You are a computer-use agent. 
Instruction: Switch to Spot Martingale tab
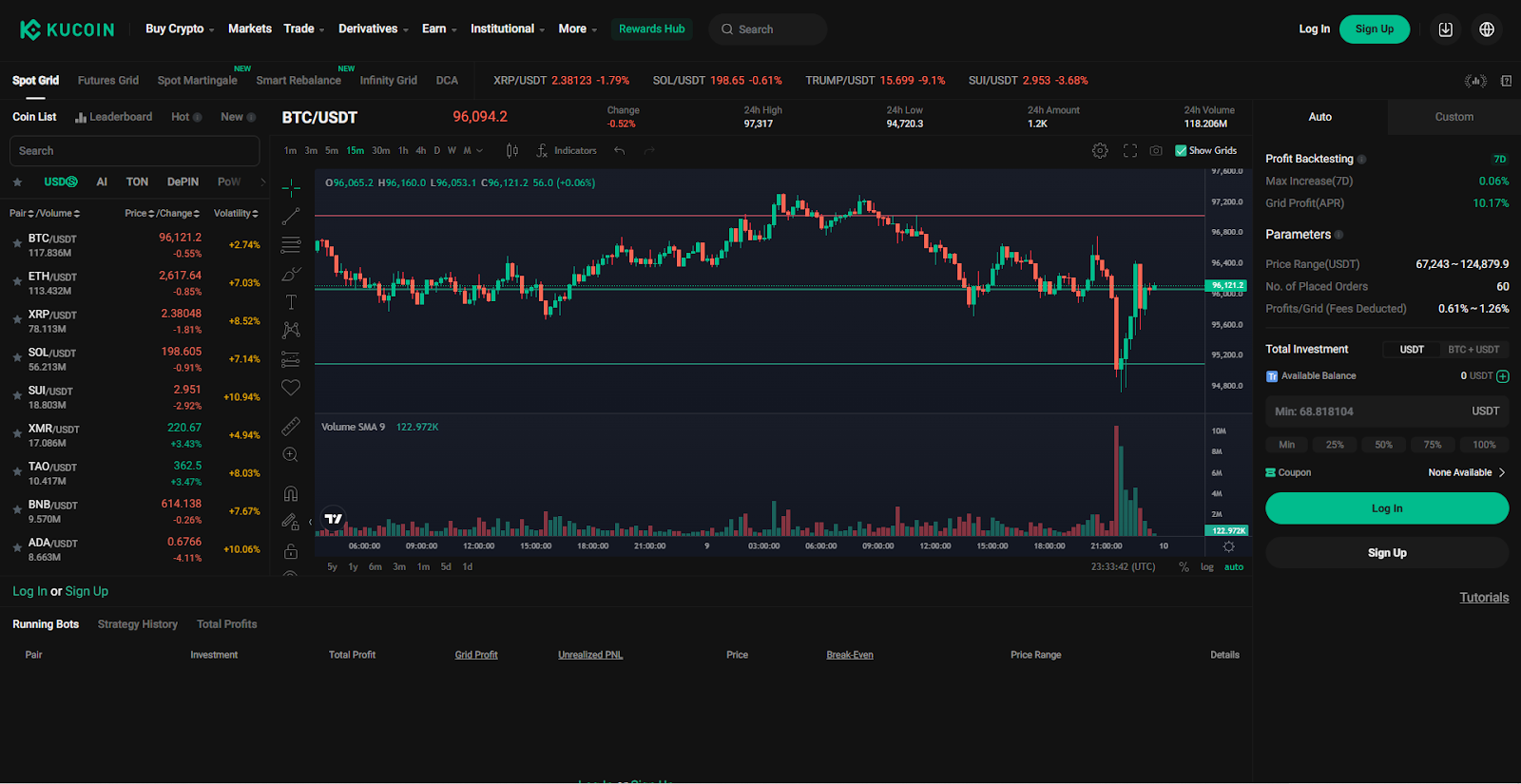coord(197,81)
